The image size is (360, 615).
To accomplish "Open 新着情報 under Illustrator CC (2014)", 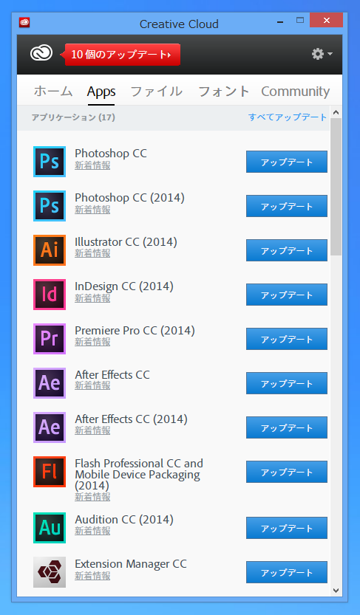I will [x=93, y=254].
